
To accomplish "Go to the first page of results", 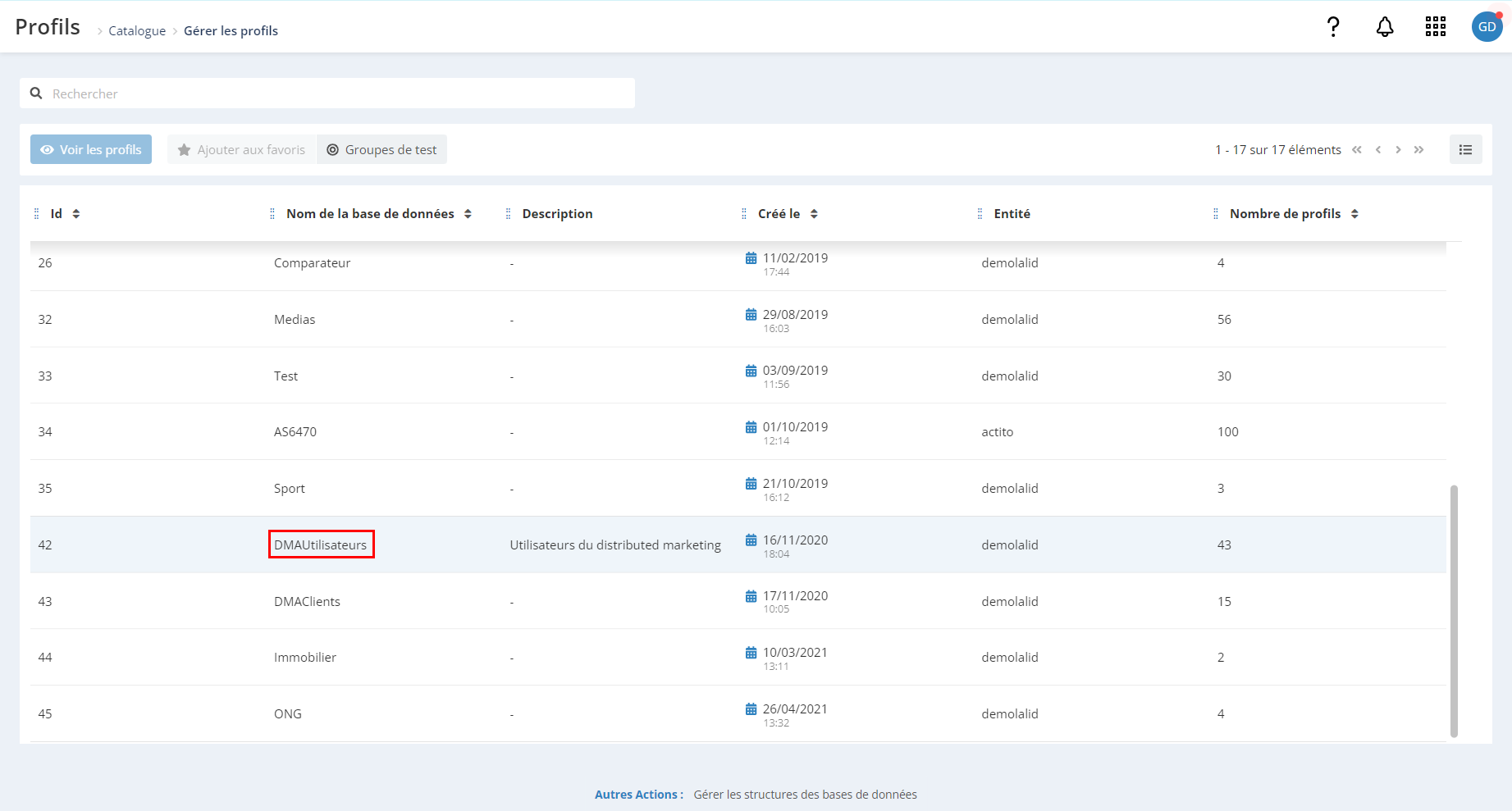I will pos(1357,149).
